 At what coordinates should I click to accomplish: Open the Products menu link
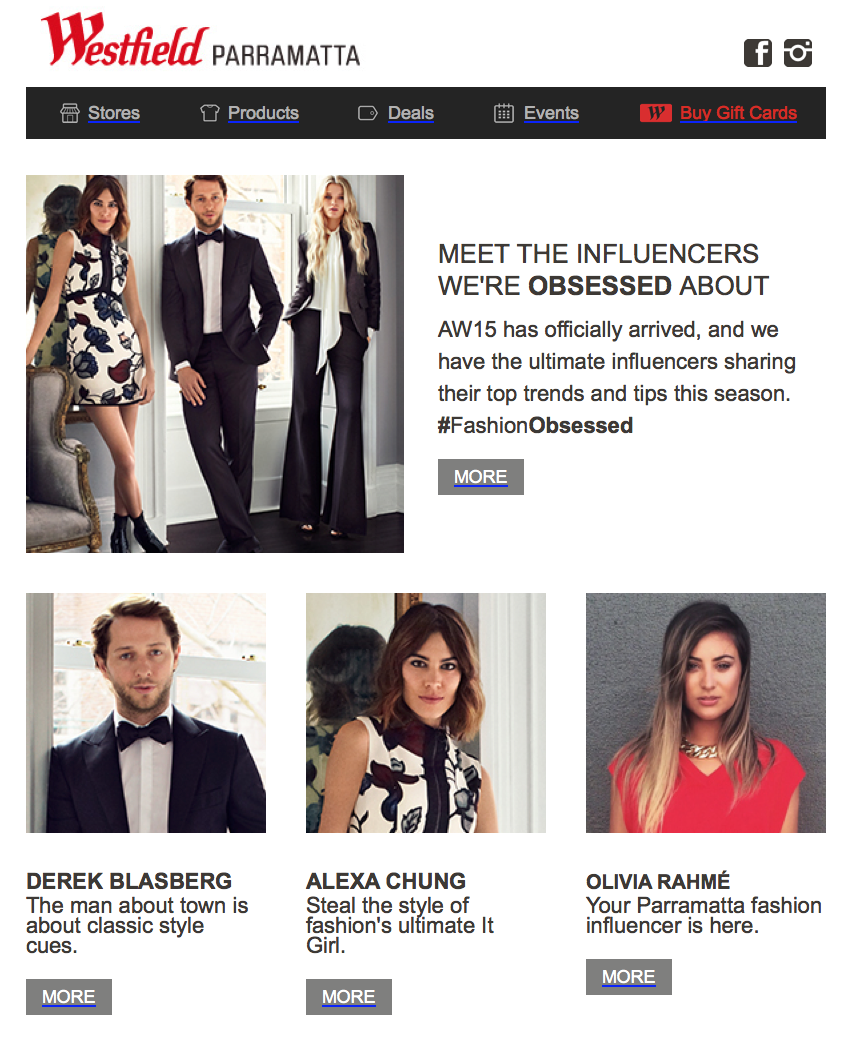coord(263,113)
